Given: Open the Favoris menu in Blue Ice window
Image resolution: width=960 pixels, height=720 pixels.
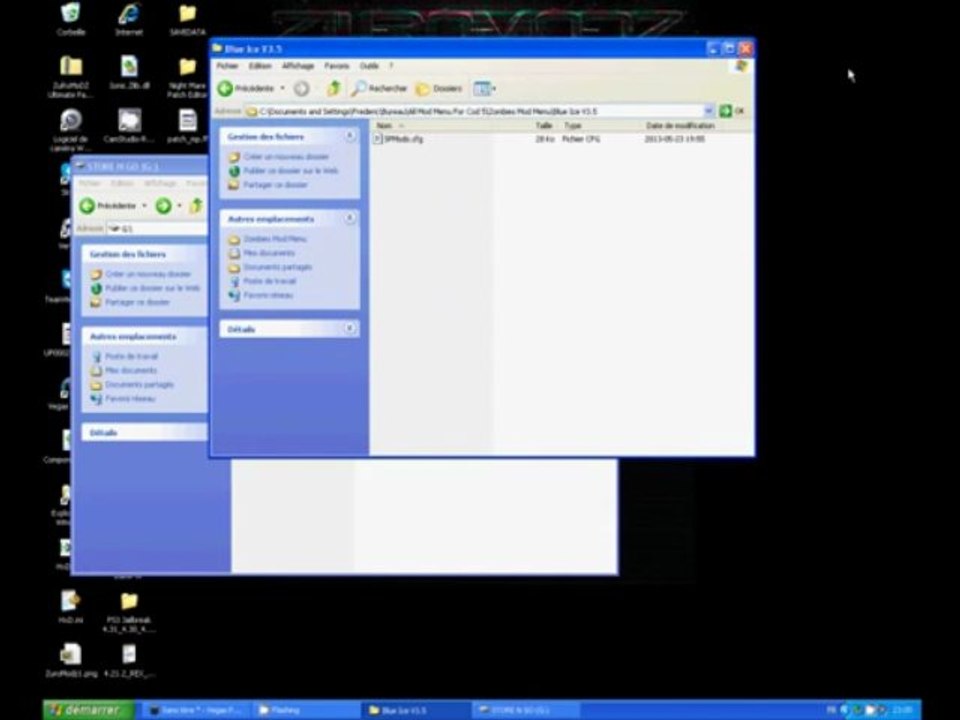Looking at the screenshot, I should click(337, 66).
